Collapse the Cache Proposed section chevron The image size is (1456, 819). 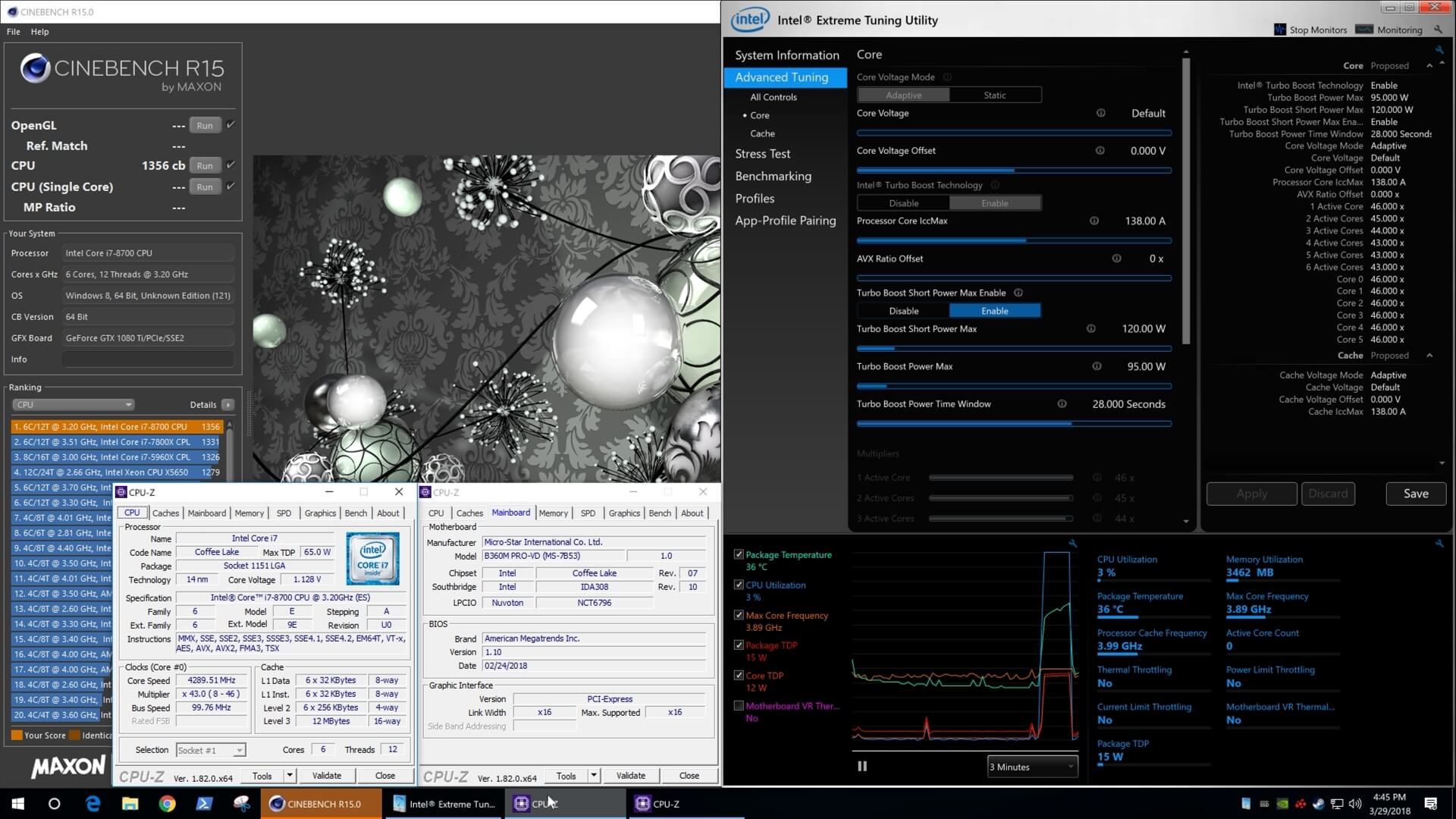(1429, 356)
